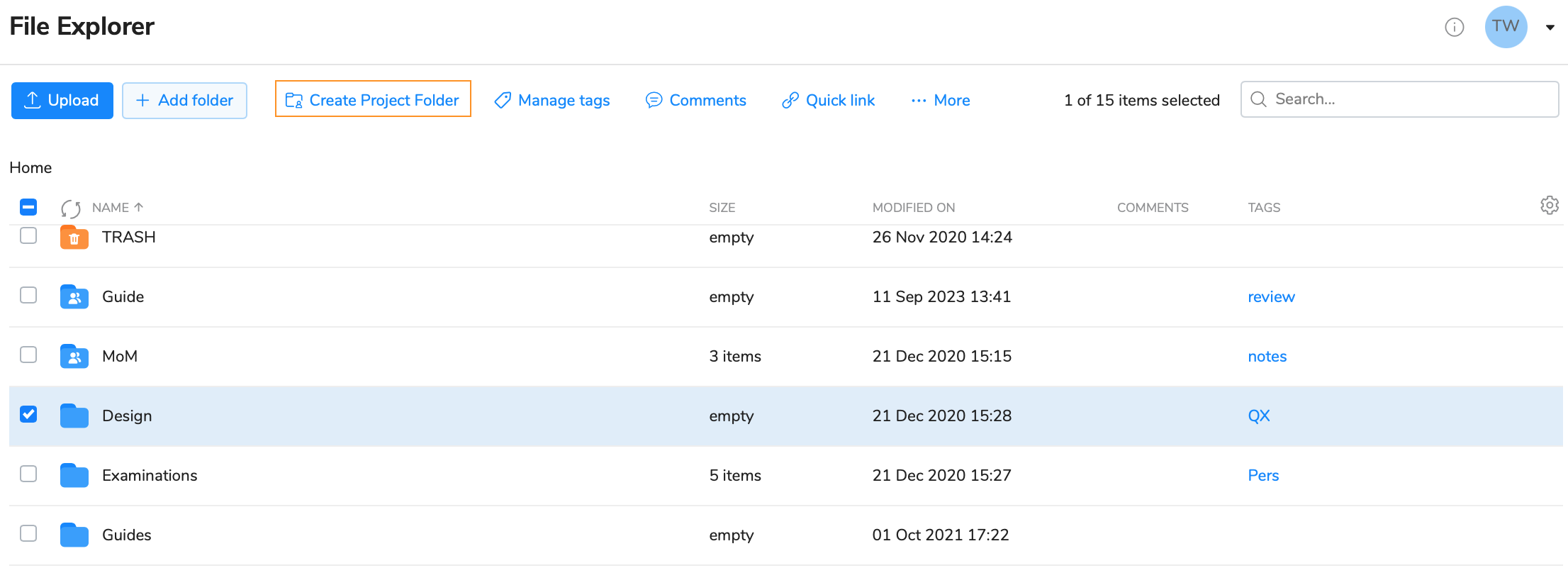Screen dimensions: 1568x568
Task: Click Create Project Folder
Action: coord(373,99)
